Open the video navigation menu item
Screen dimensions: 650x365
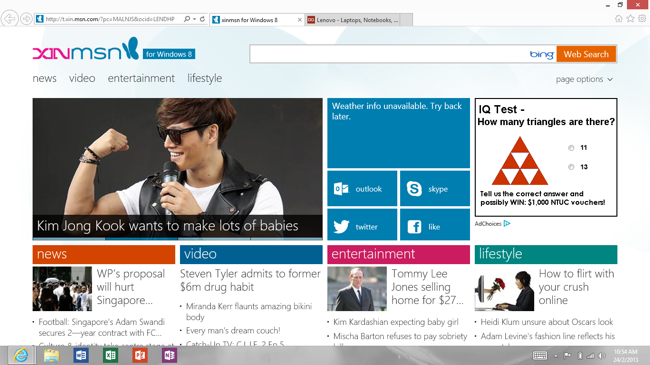pos(82,78)
